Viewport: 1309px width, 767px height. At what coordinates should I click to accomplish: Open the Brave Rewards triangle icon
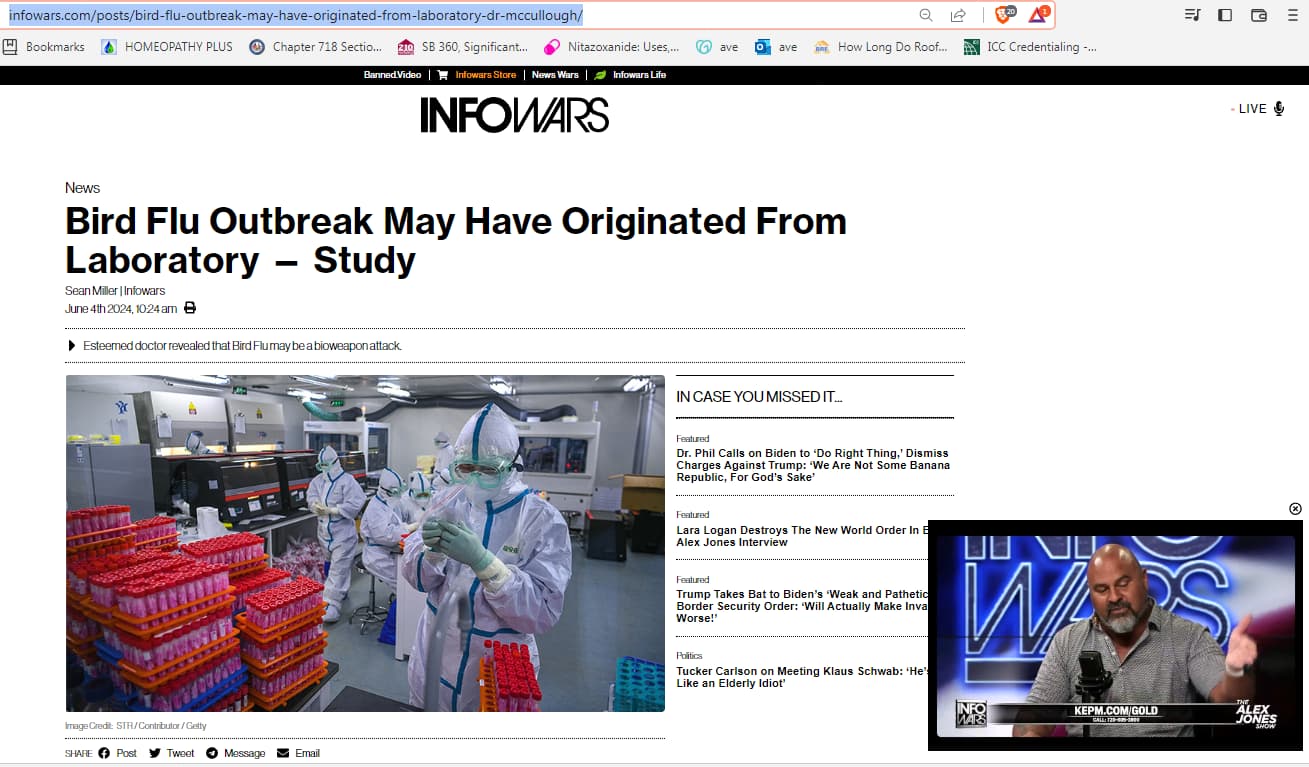pyautogui.click(x=1039, y=14)
